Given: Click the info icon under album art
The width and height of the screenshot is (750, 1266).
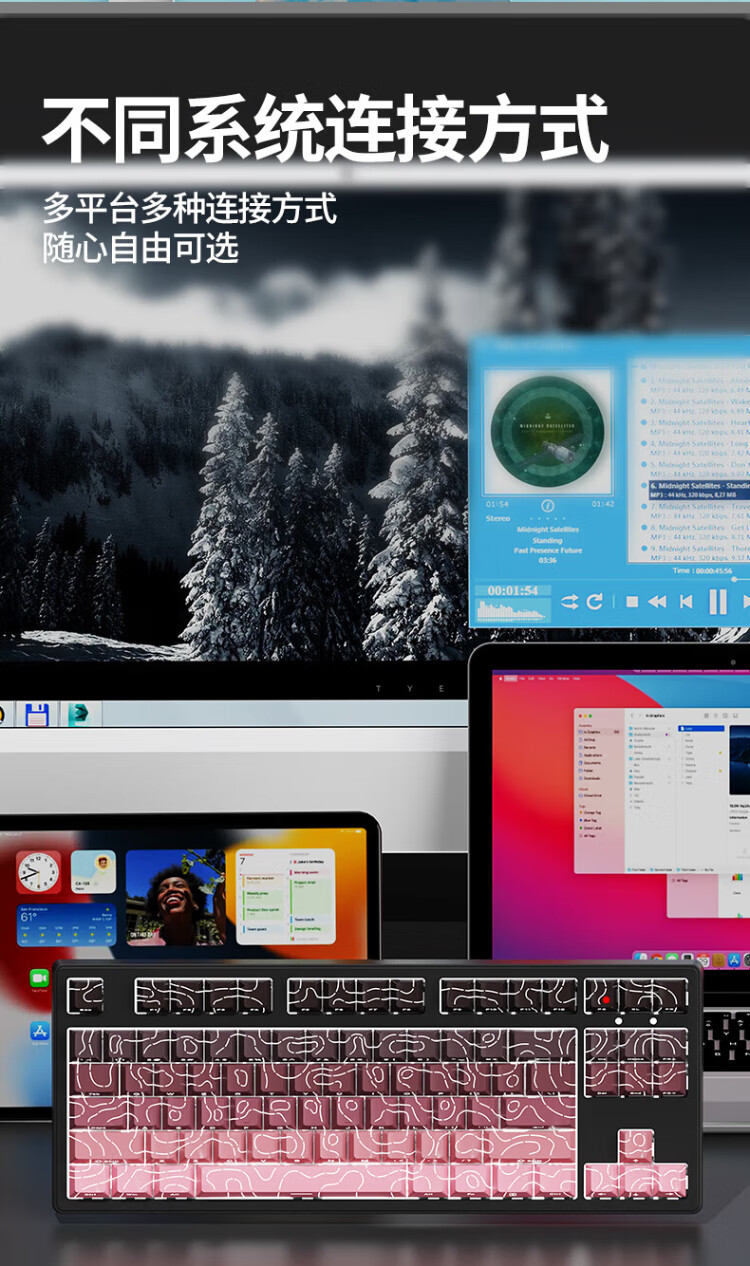Looking at the screenshot, I should click(x=547, y=505).
